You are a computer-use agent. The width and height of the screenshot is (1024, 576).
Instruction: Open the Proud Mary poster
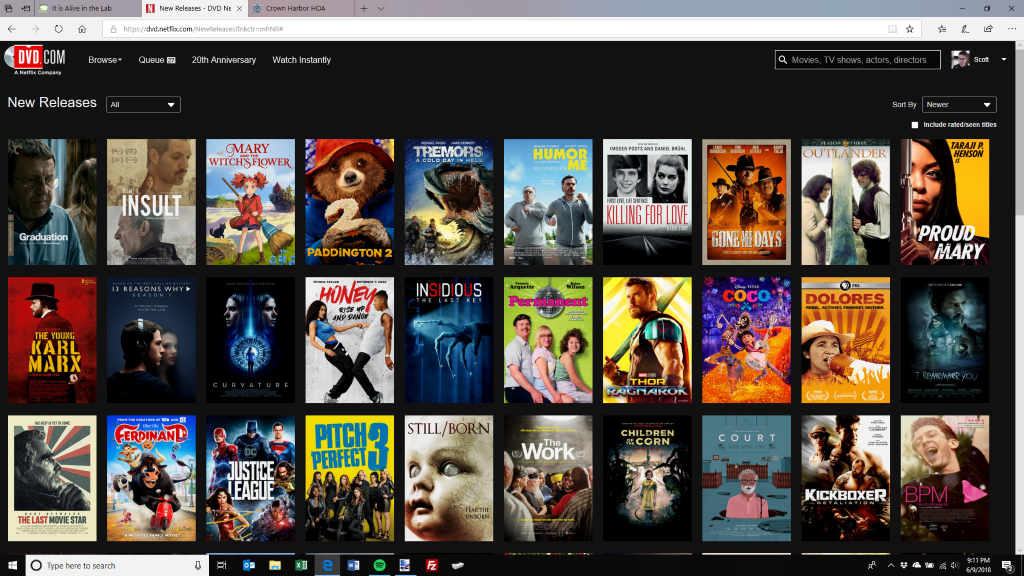pos(945,202)
